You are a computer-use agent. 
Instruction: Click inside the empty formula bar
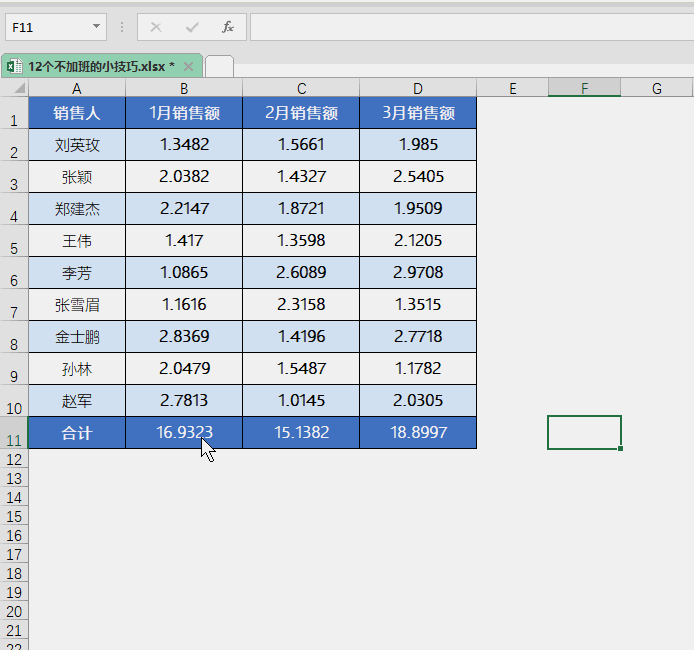(x=470, y=27)
